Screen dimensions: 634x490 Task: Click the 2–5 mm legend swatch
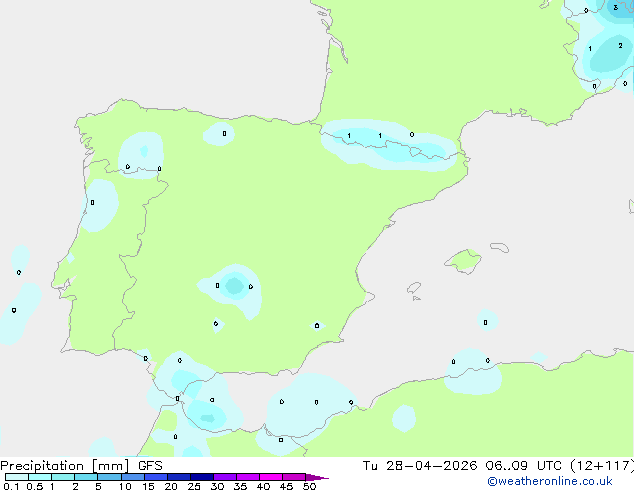[86, 477]
